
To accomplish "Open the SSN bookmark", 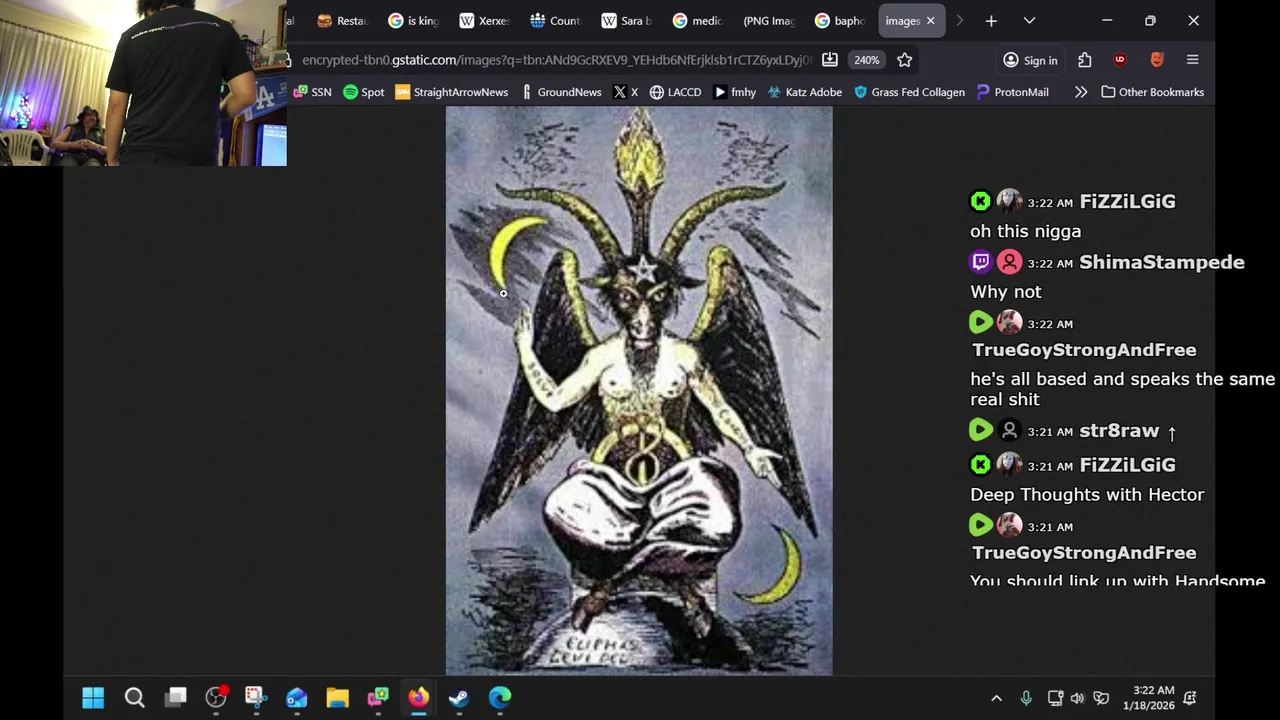I will pos(312,92).
